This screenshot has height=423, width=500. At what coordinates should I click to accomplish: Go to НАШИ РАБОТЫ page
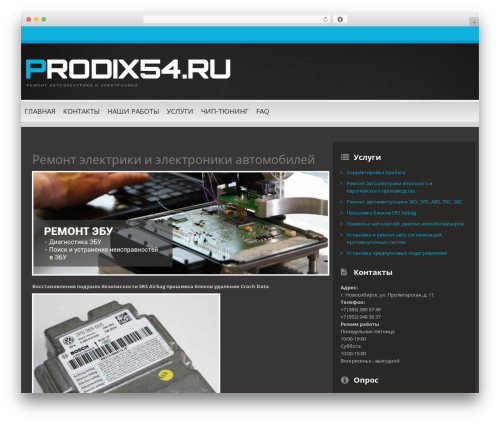[133, 112]
